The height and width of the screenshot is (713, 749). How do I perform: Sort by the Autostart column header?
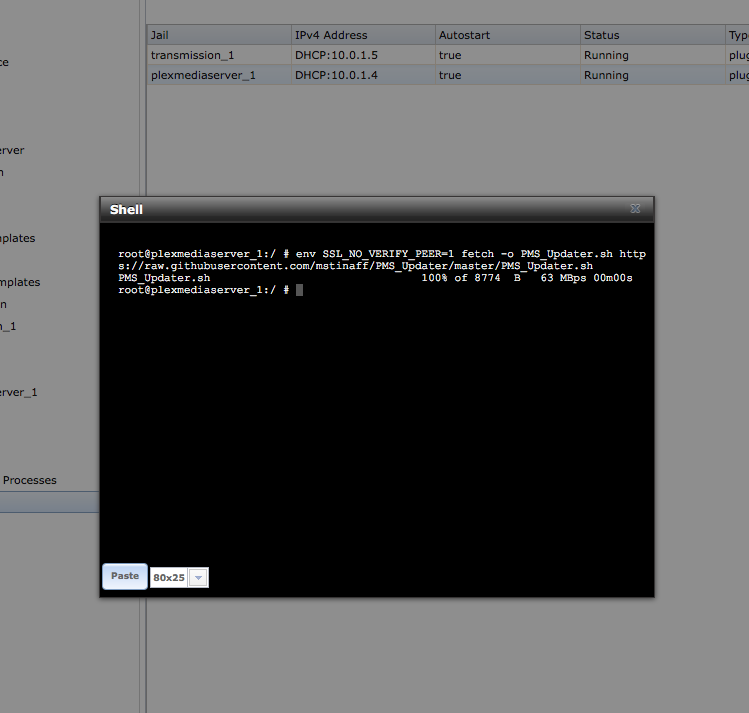click(508, 35)
